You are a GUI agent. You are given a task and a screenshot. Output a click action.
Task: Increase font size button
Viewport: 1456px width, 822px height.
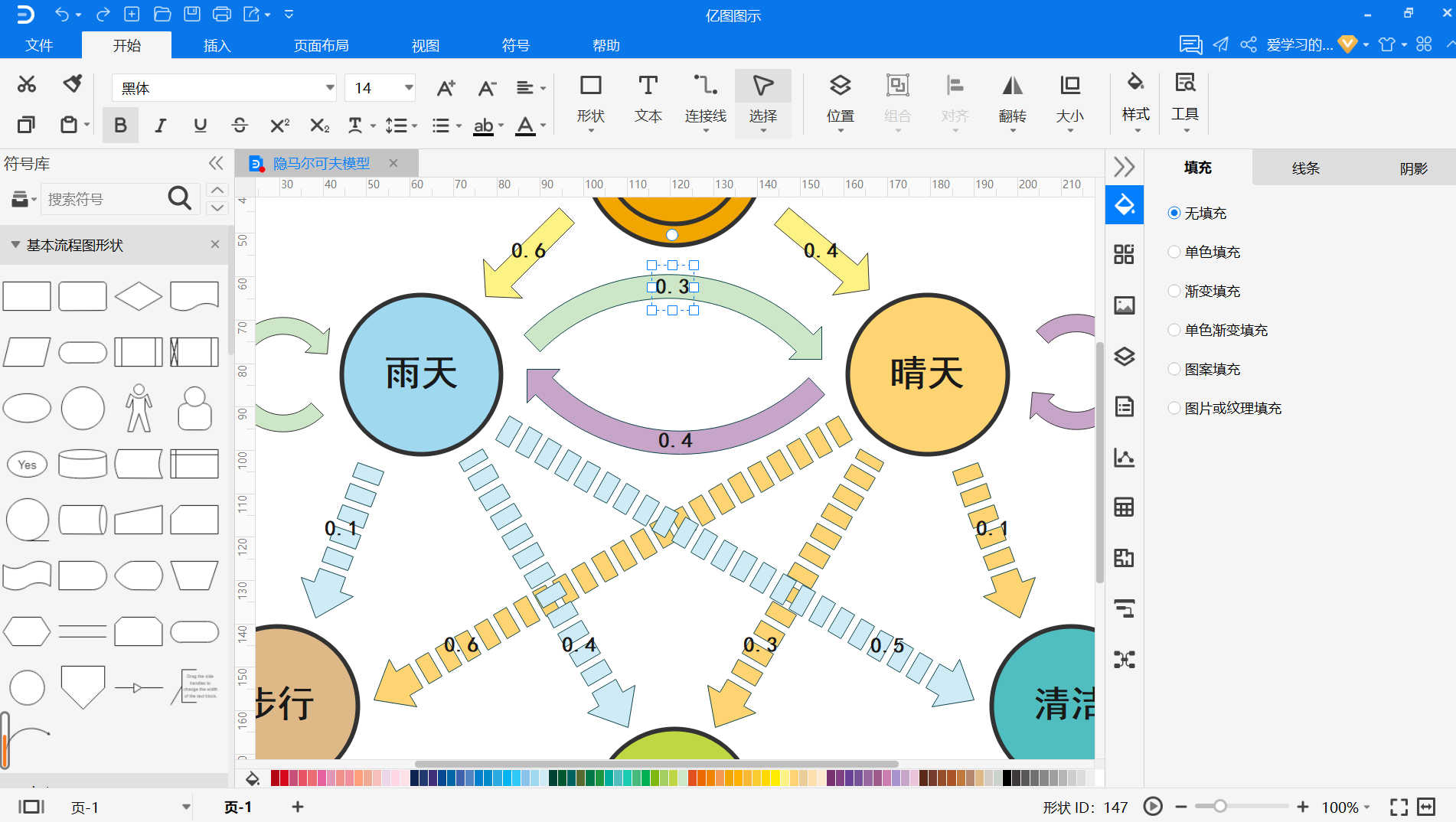pyautogui.click(x=446, y=88)
